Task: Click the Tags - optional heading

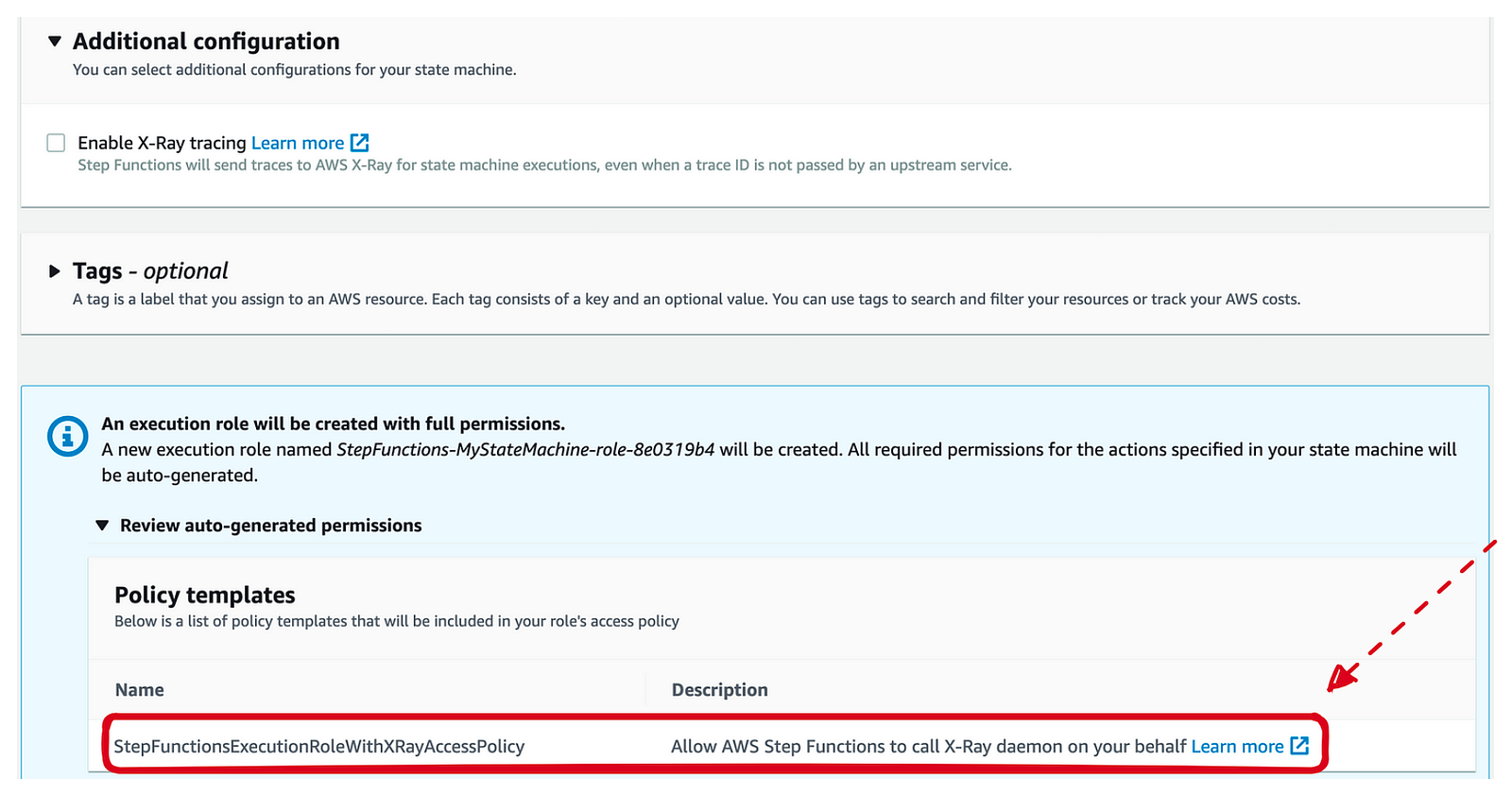Action: pos(150,271)
